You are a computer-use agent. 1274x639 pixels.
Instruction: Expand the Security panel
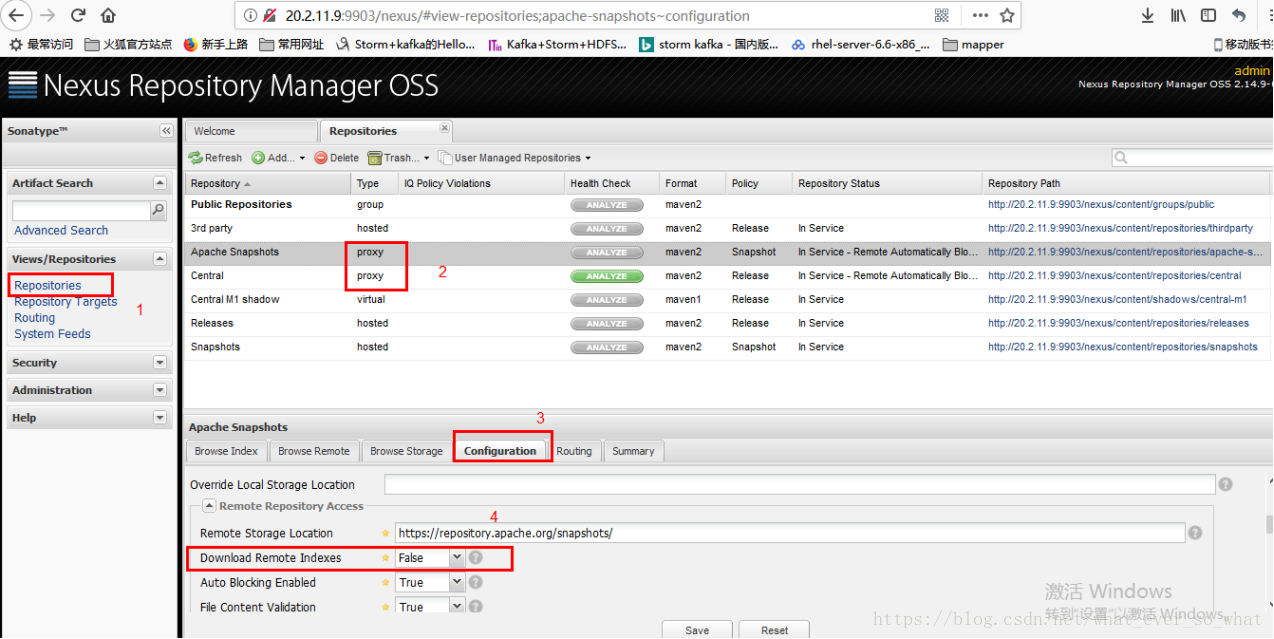(x=160, y=362)
